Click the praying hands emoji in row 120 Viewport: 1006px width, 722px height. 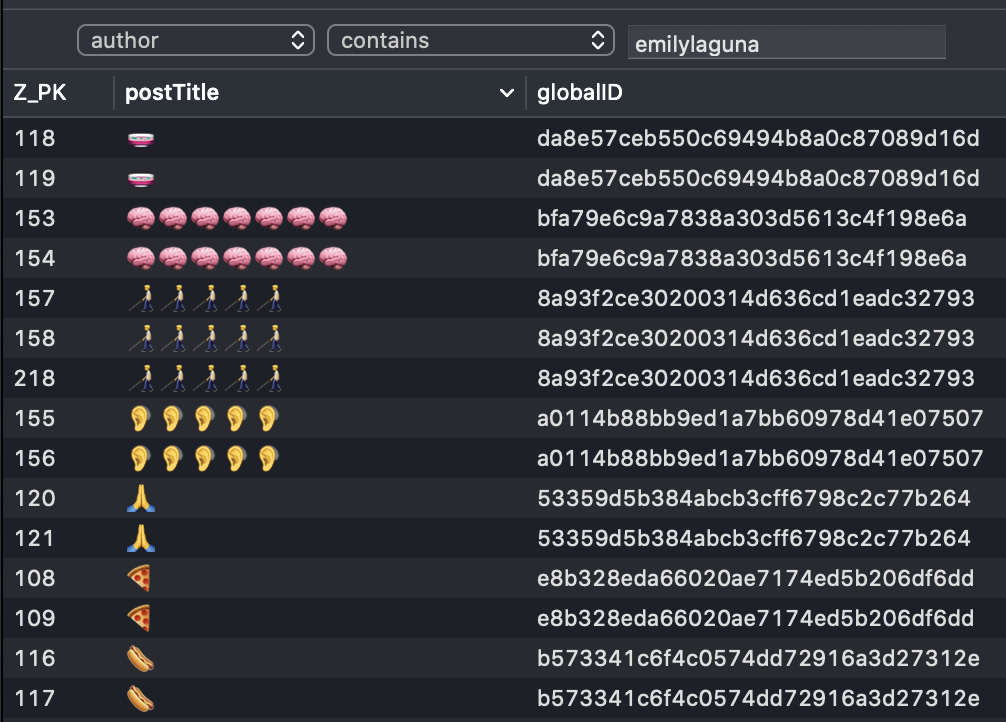[141, 499]
